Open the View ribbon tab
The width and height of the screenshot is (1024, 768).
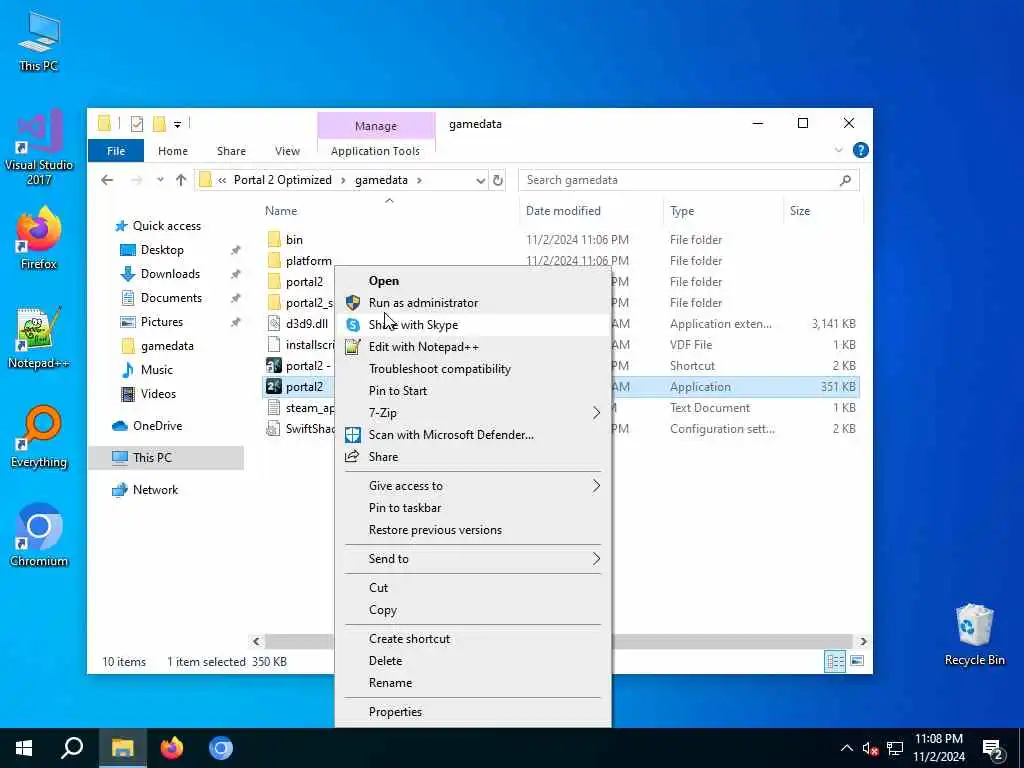click(287, 151)
